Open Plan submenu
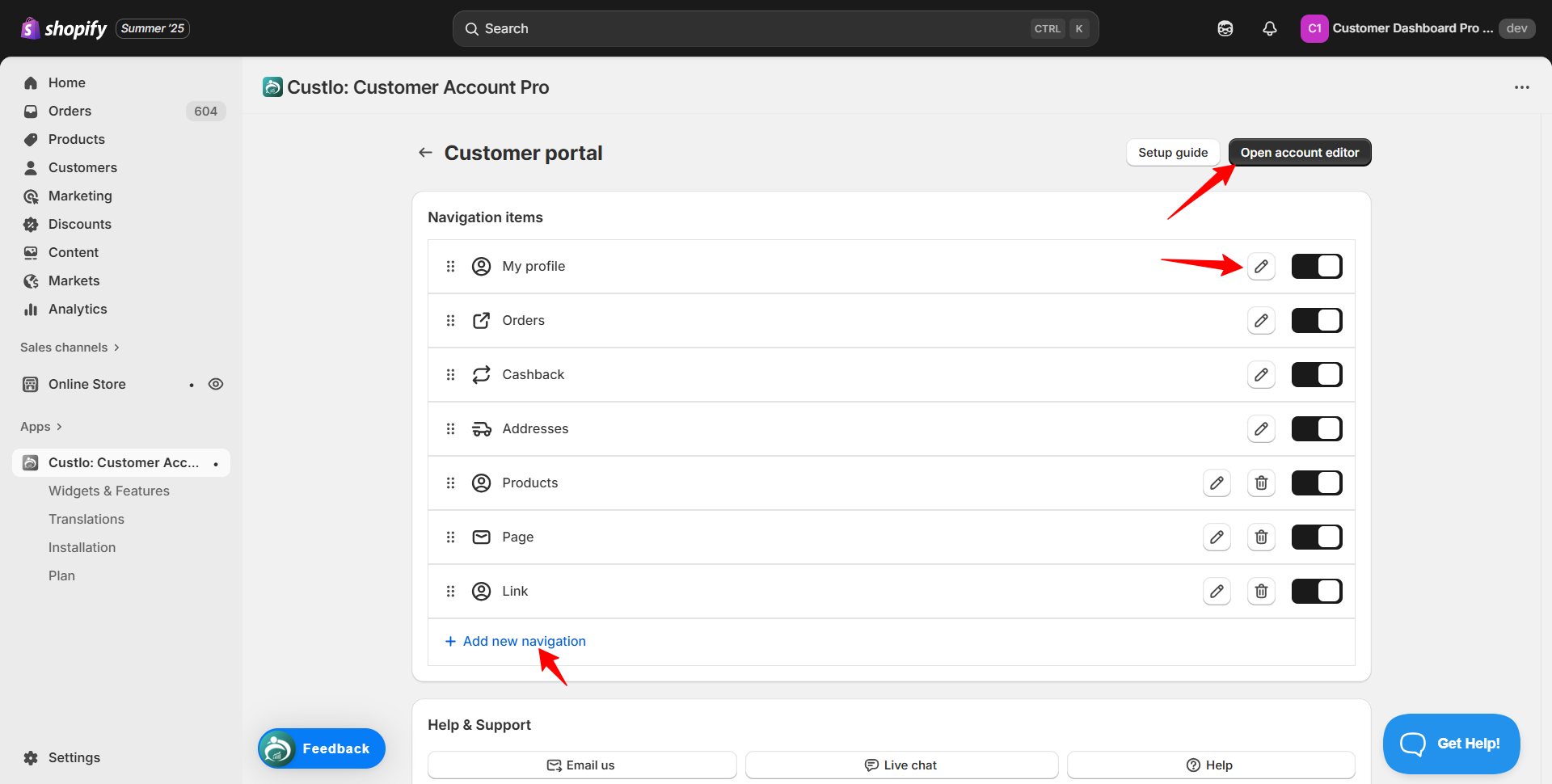Screen dimensions: 1552x784 pyautogui.click(x=61, y=575)
